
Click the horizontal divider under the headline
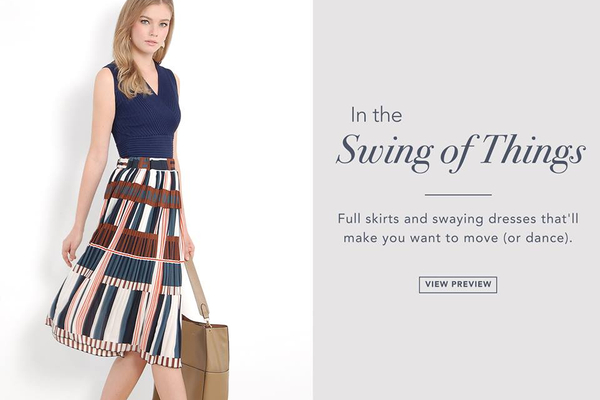[458, 195]
